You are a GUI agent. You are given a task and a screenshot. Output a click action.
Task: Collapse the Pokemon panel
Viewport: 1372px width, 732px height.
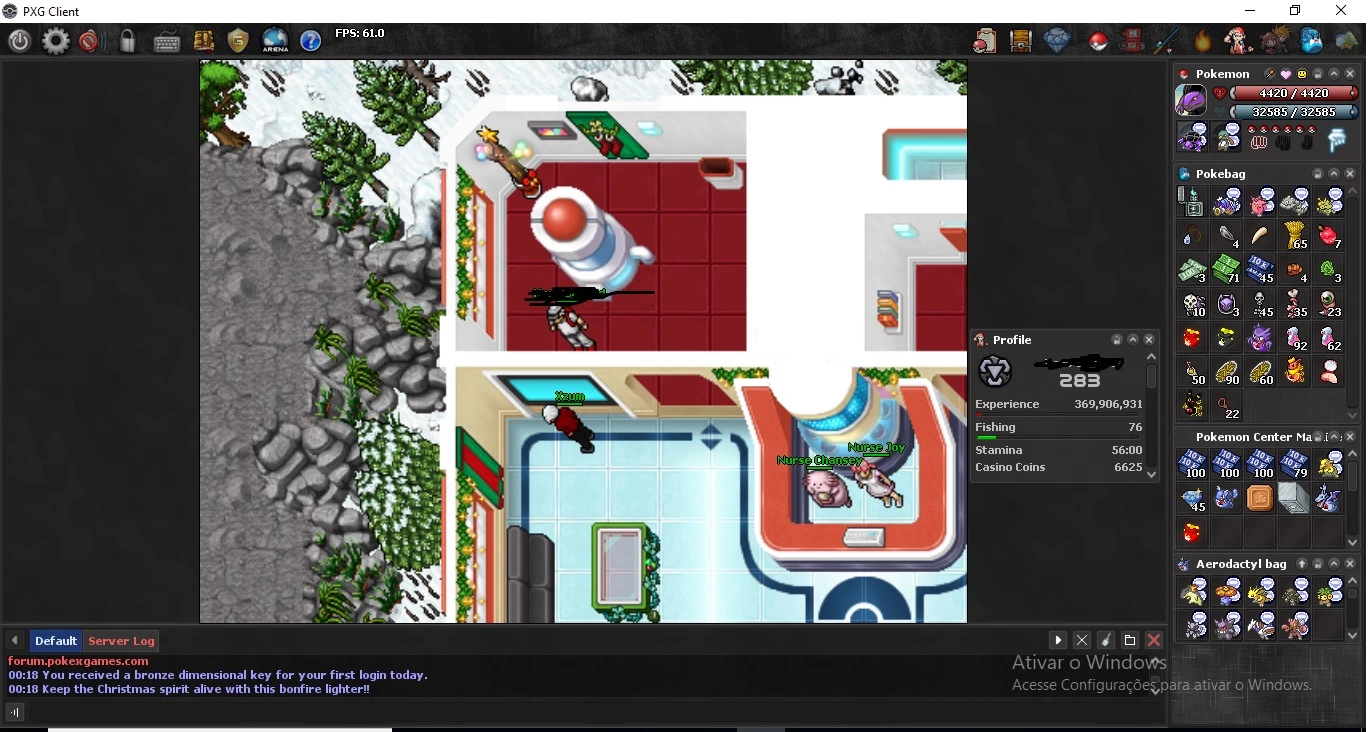pyautogui.click(x=1334, y=74)
